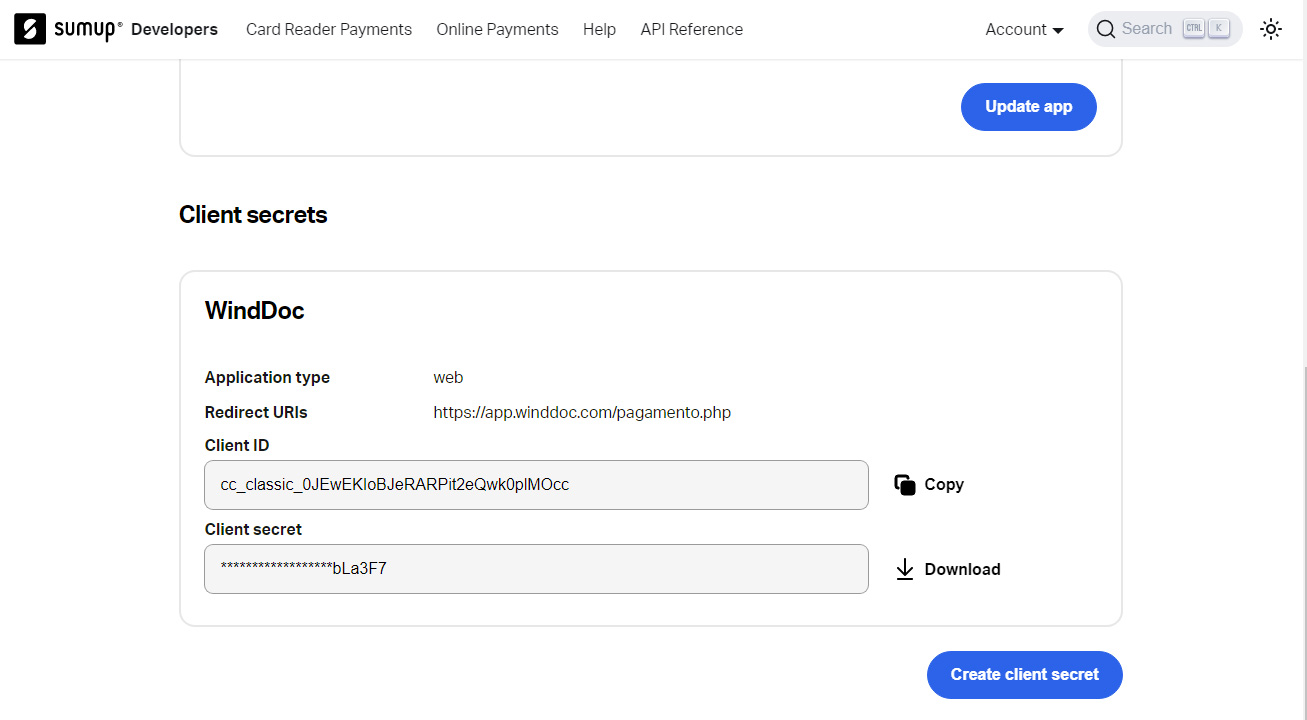
Task: Click the Client secrets section heading
Action: pos(253,214)
